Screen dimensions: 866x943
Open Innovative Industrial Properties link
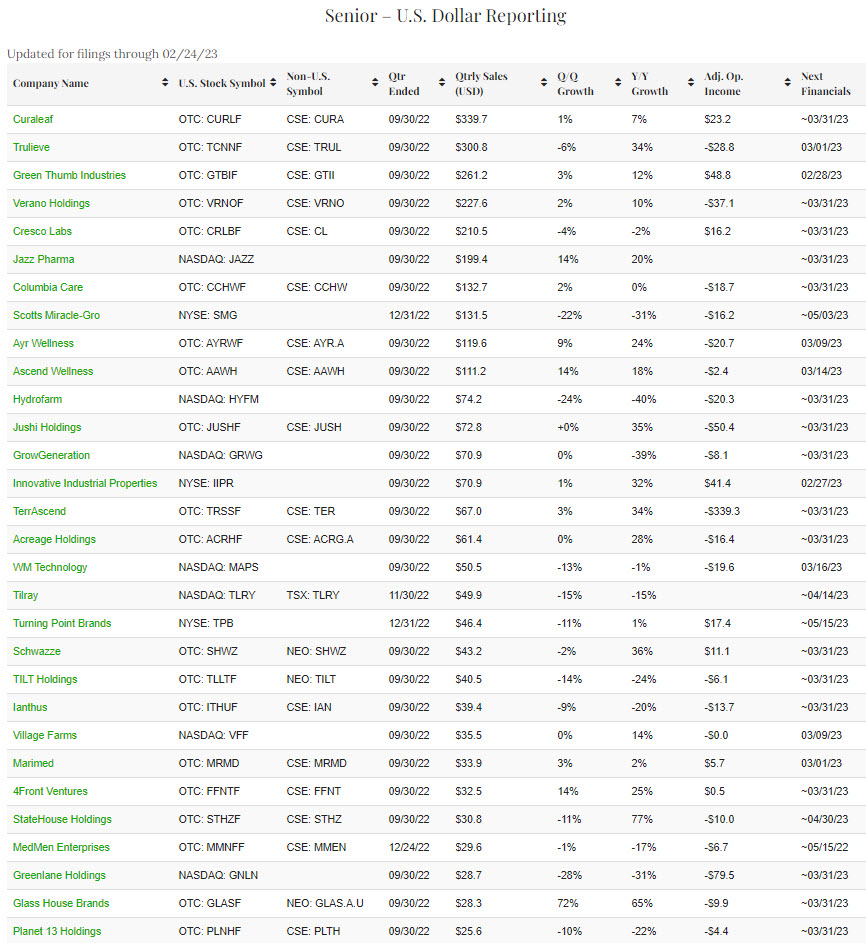click(x=85, y=483)
